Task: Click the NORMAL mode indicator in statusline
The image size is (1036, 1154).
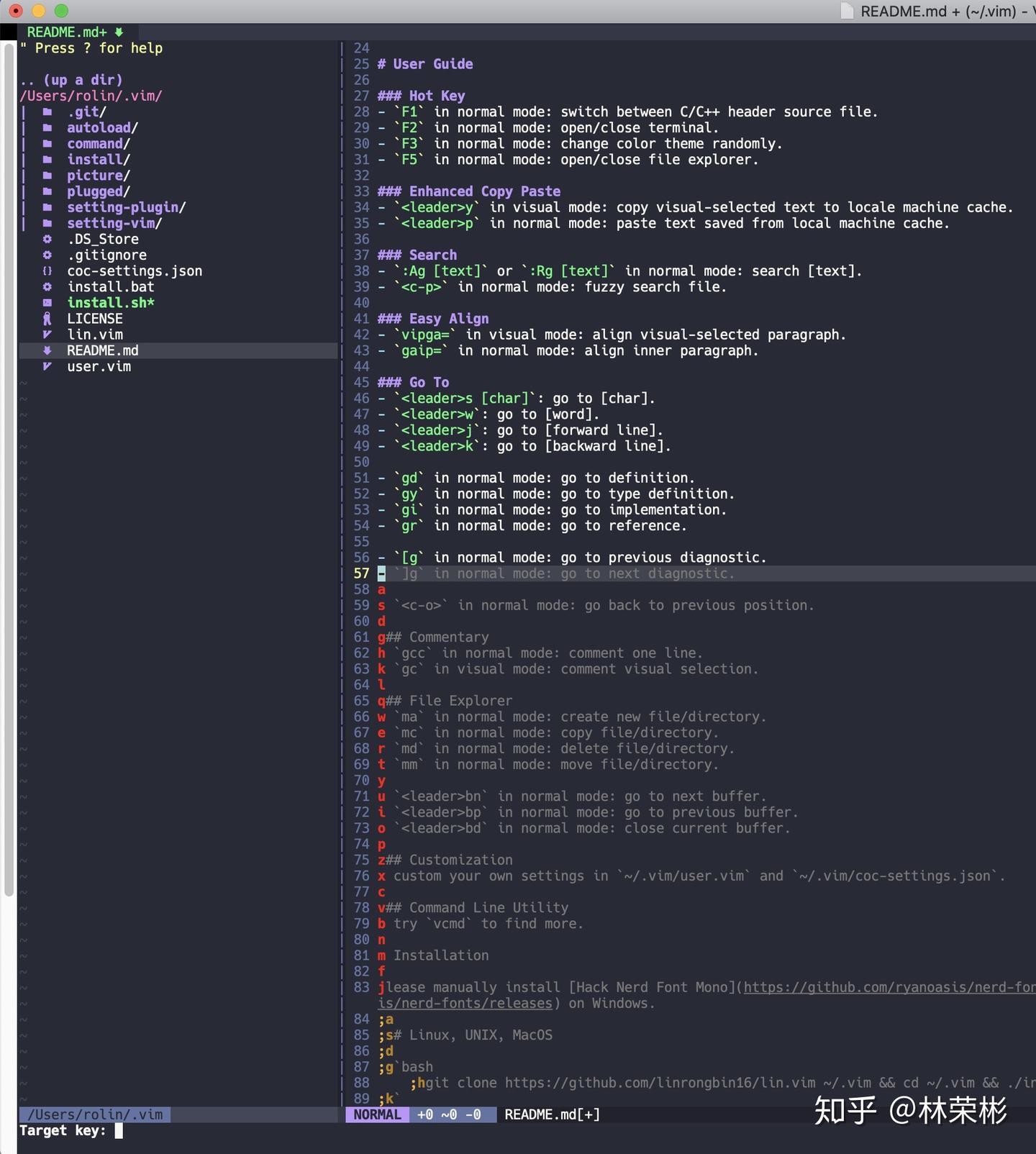Action: click(378, 1114)
